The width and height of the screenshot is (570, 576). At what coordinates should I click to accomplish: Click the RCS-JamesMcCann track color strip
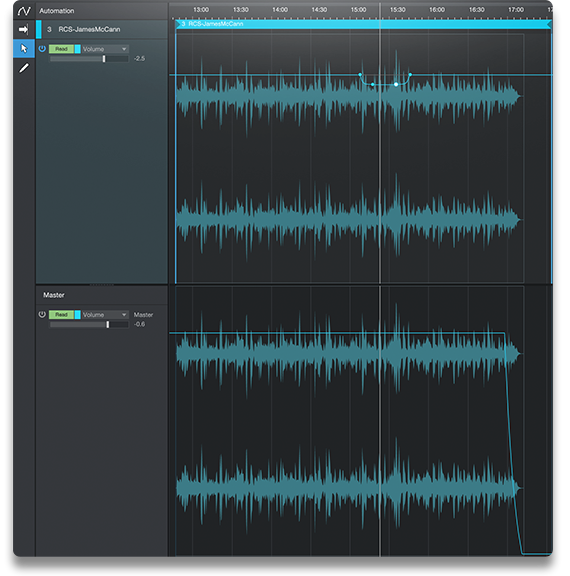tap(39, 29)
